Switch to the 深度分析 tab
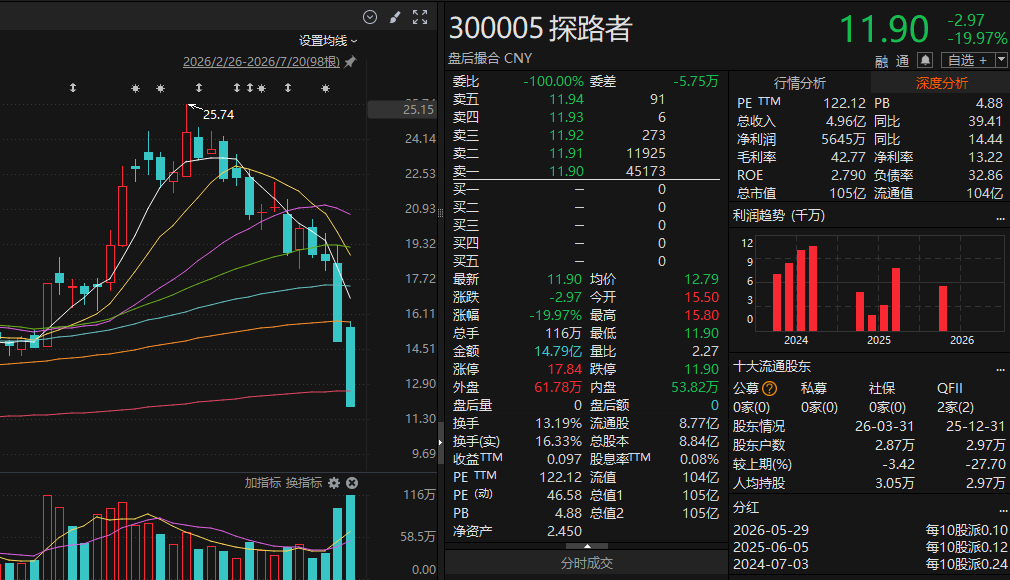Screen dimensions: 1010x580 [x=941, y=83]
